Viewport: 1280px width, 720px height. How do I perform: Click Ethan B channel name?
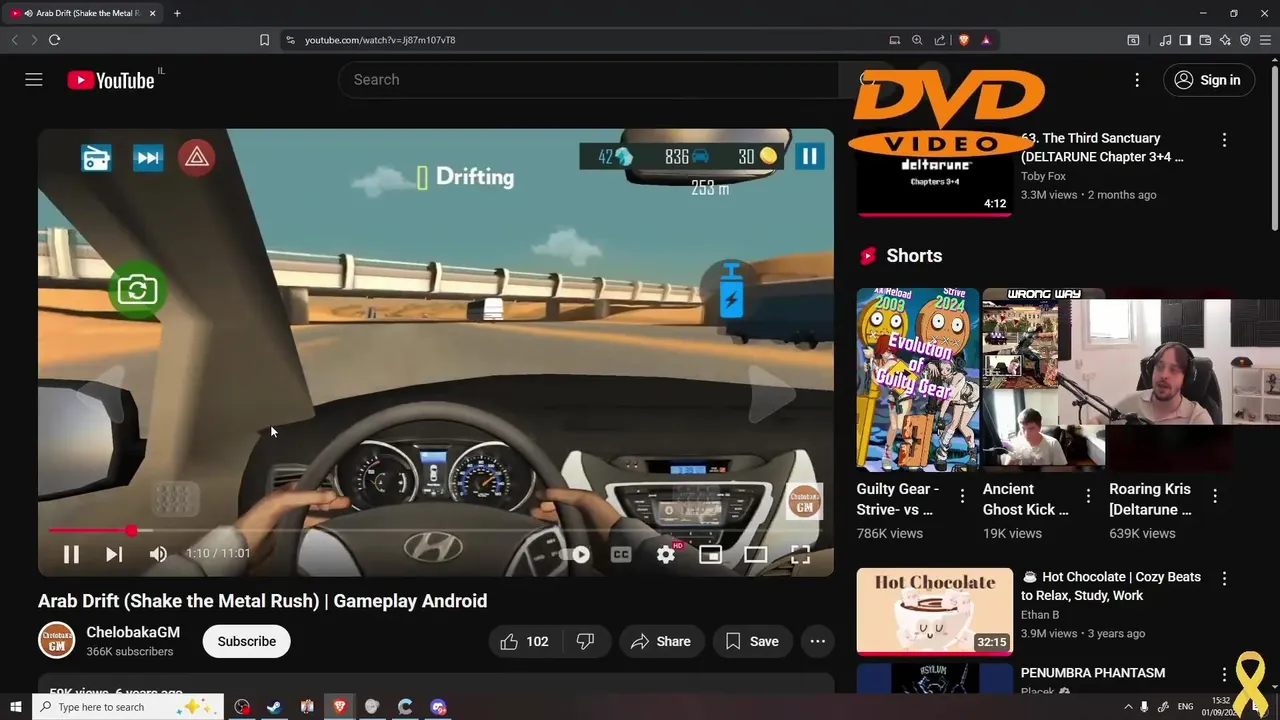tap(1040, 615)
